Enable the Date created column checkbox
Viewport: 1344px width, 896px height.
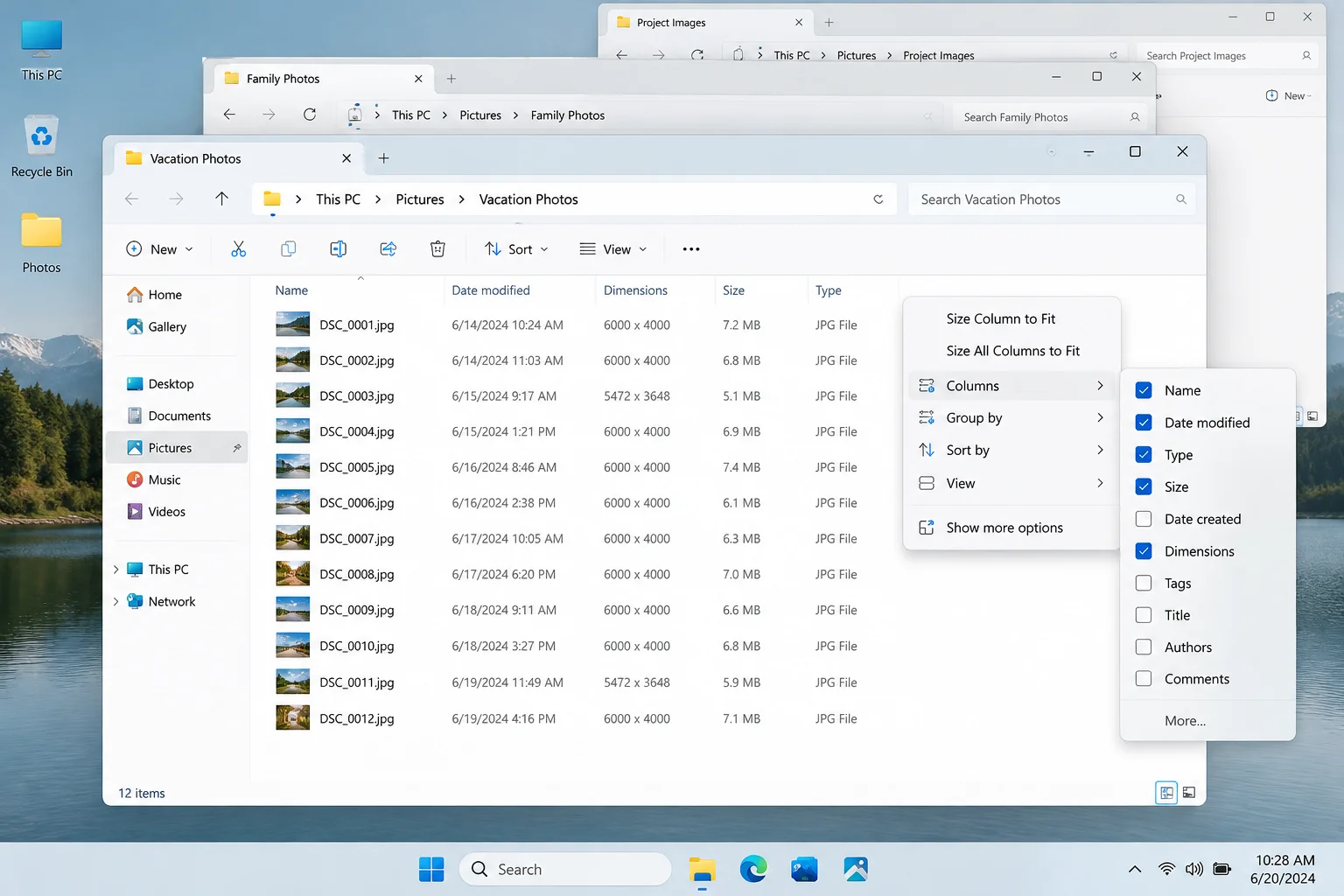click(x=1144, y=519)
